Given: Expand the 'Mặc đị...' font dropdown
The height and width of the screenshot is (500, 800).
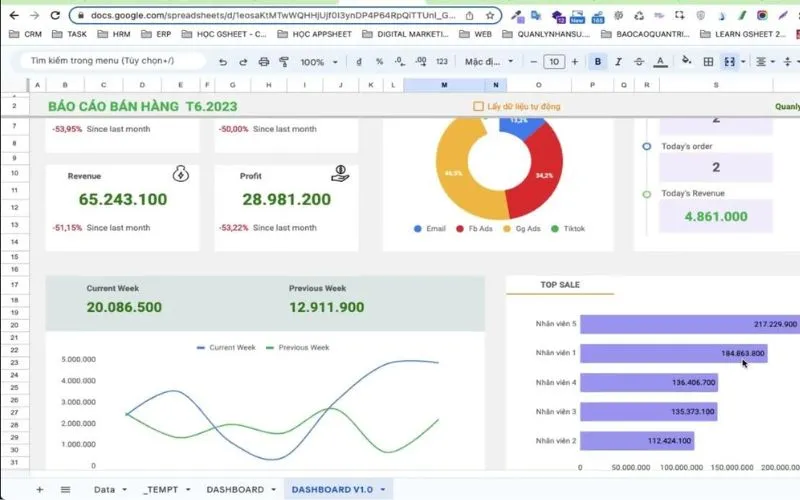Looking at the screenshot, I should coord(488,62).
